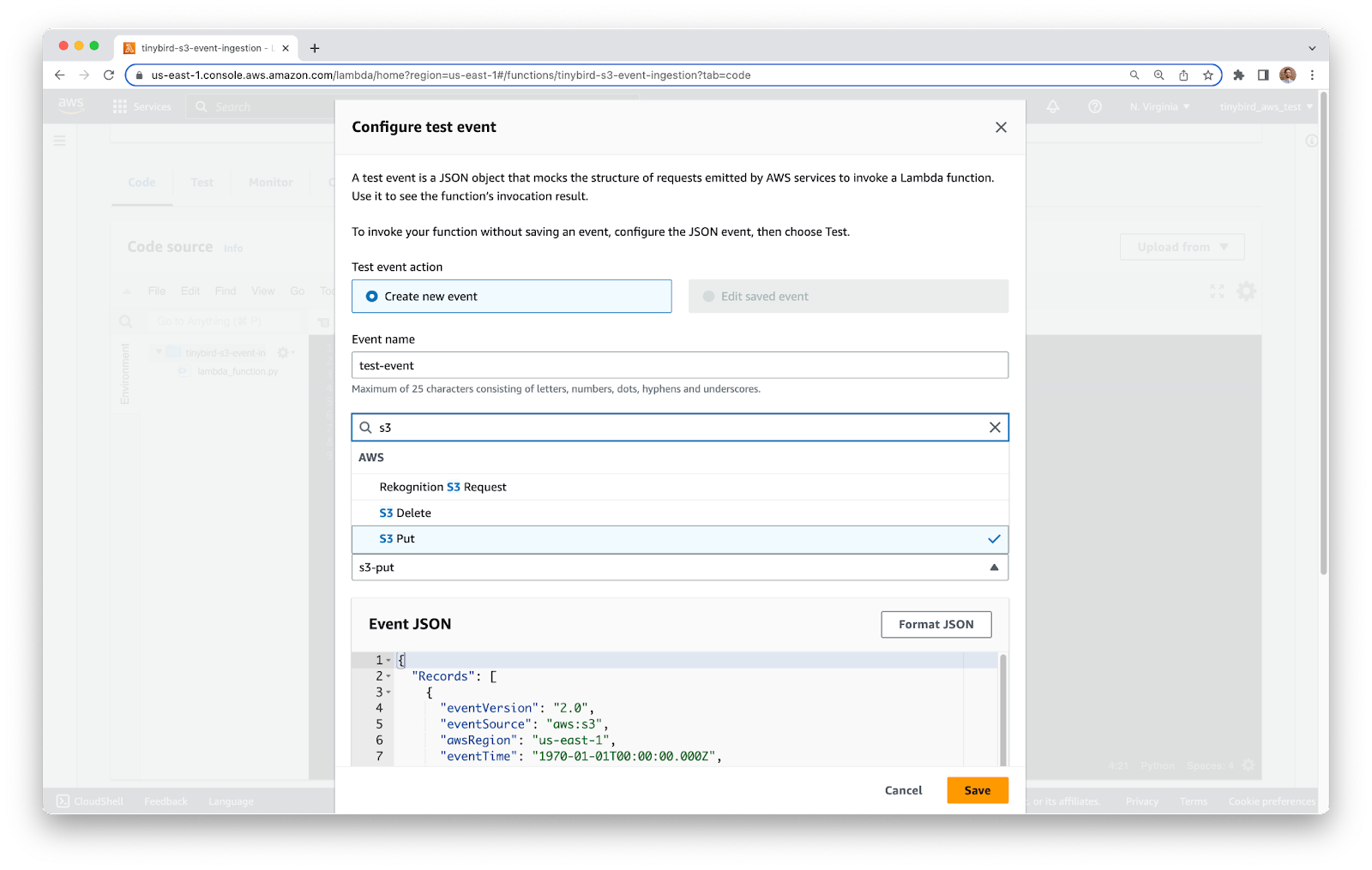
Task: Collapse the s3-put template dropdown
Action: coord(994,567)
